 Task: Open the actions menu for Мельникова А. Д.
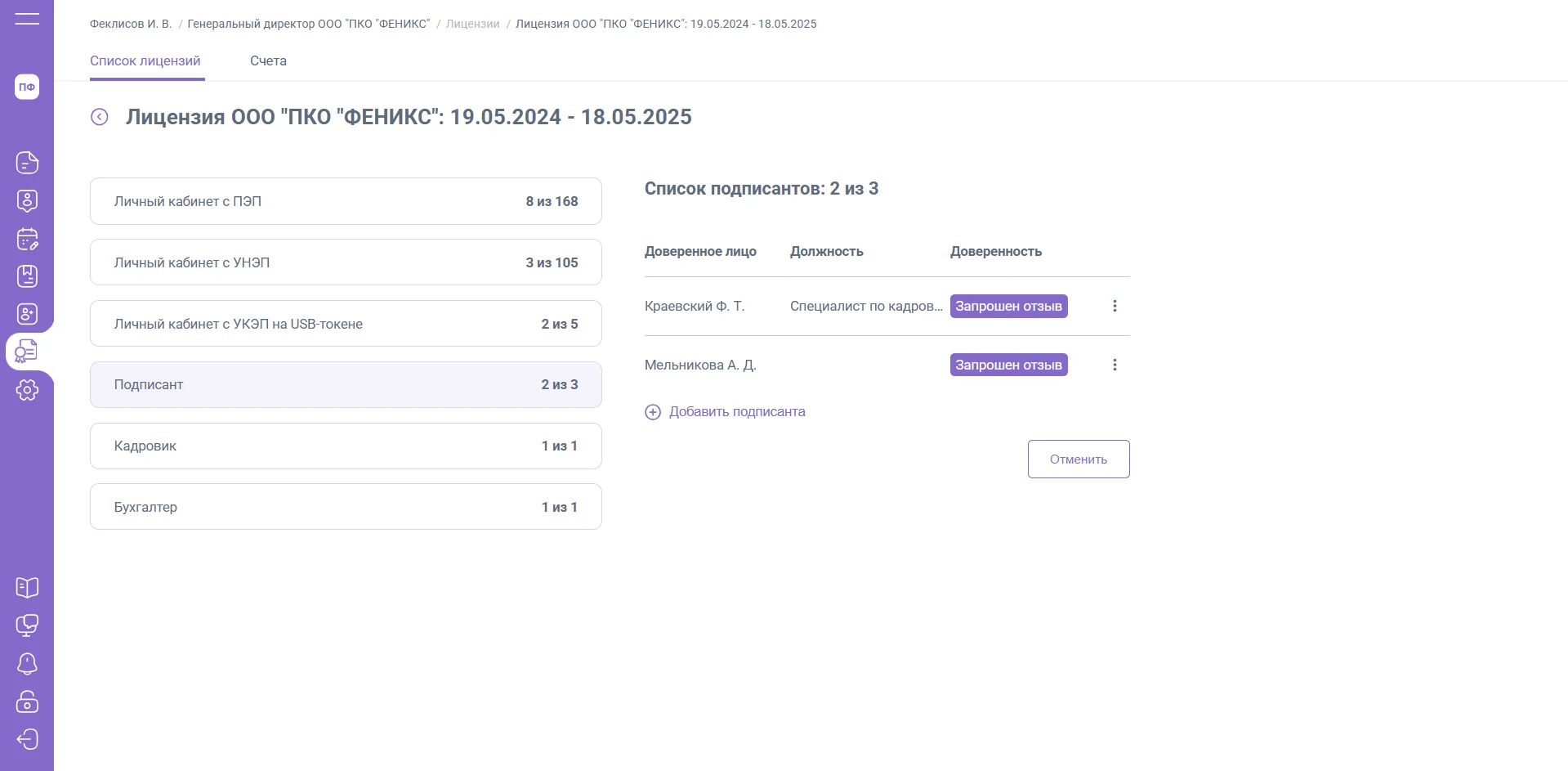(x=1115, y=365)
